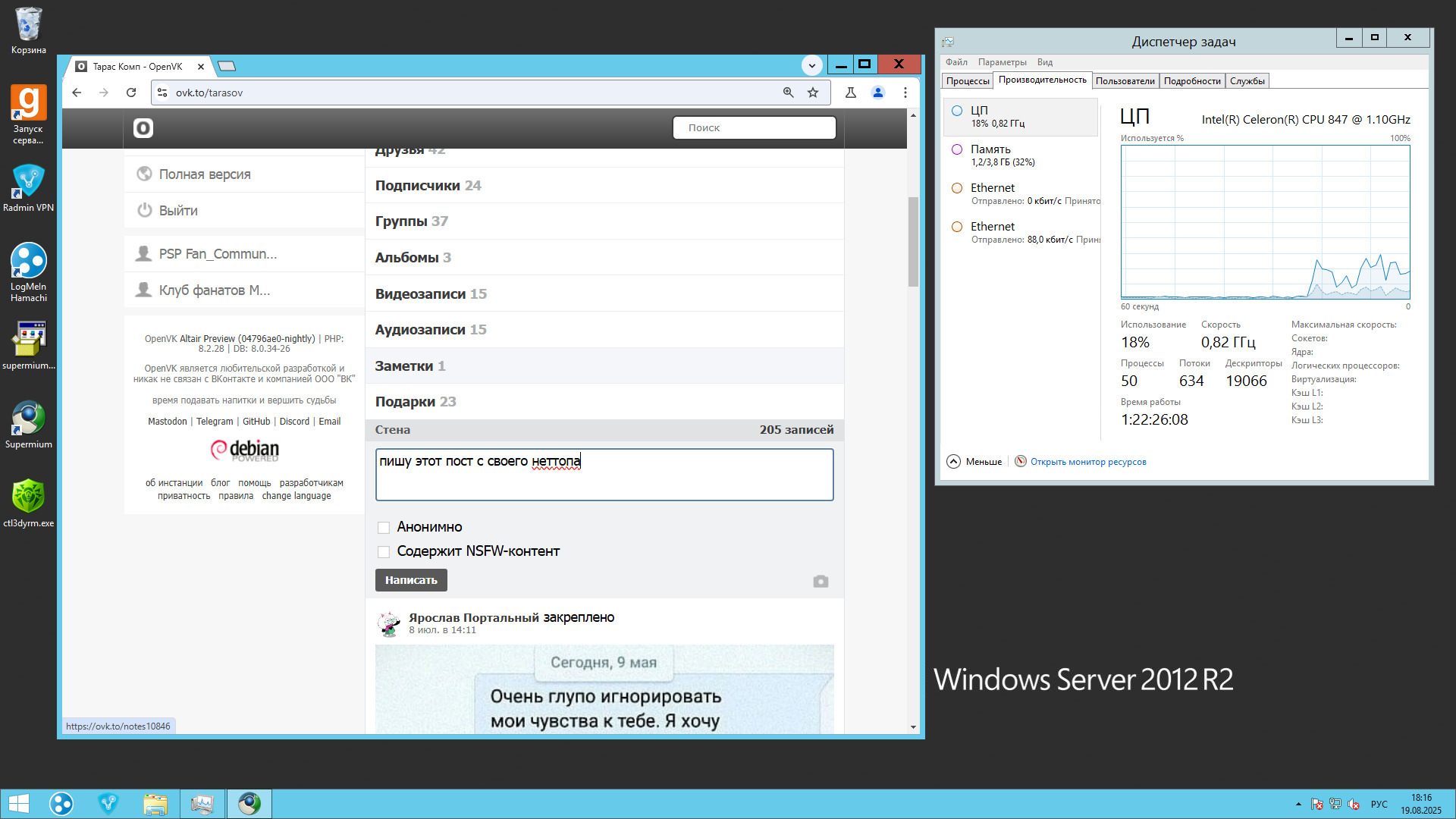This screenshot has width=1456, height=819.
Task: Open Открыть монитор ресурсов link
Action: tap(1087, 462)
